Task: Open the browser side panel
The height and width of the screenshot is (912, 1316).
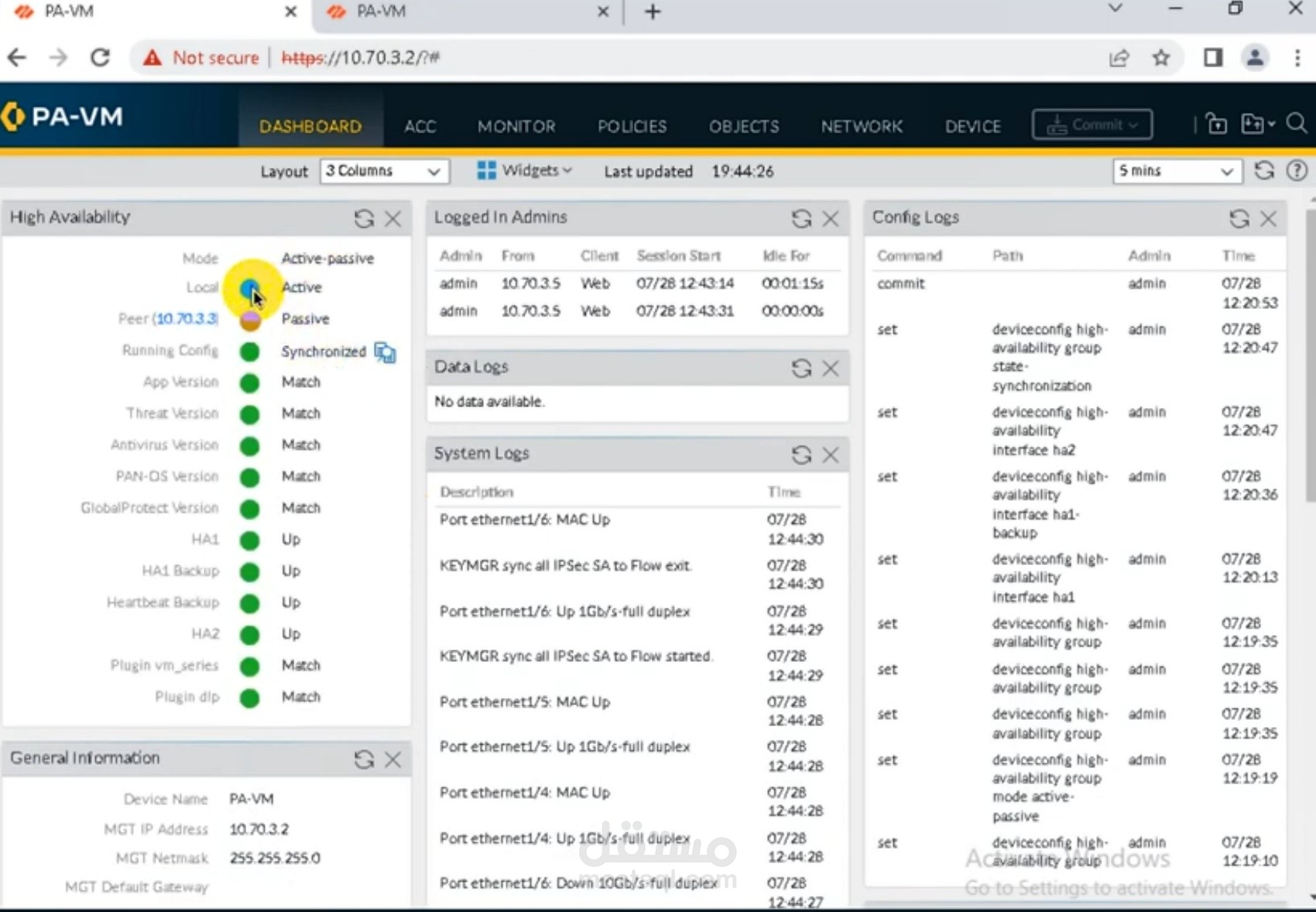Action: [x=1213, y=57]
